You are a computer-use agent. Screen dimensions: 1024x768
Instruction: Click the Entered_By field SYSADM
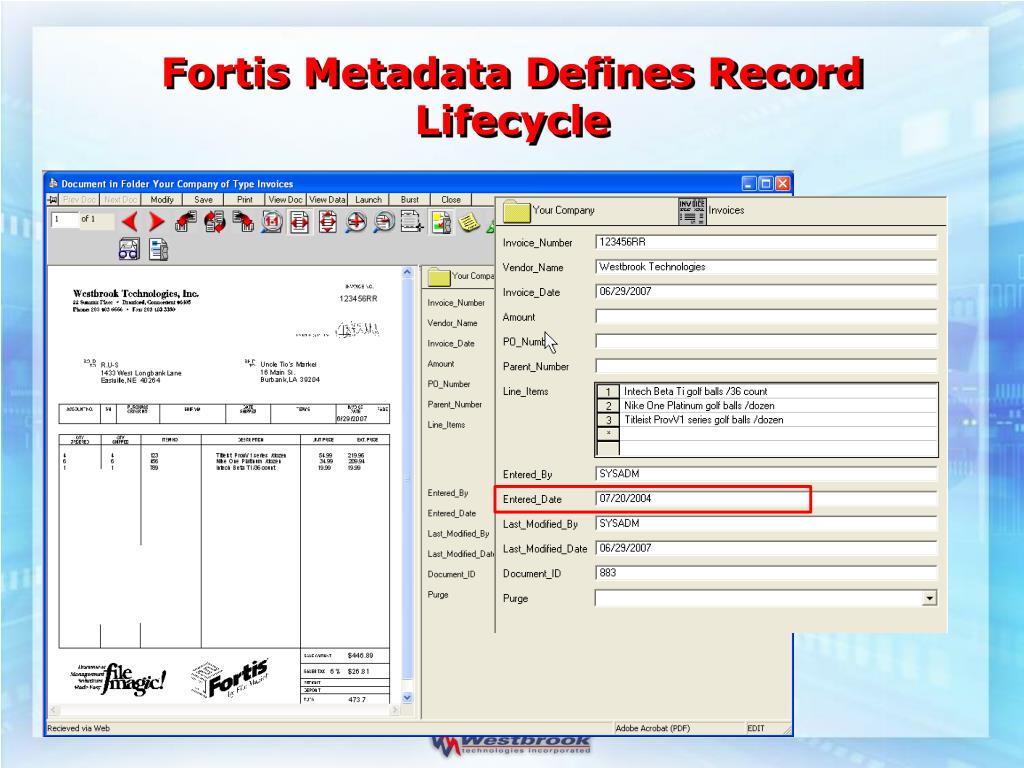tap(766, 474)
